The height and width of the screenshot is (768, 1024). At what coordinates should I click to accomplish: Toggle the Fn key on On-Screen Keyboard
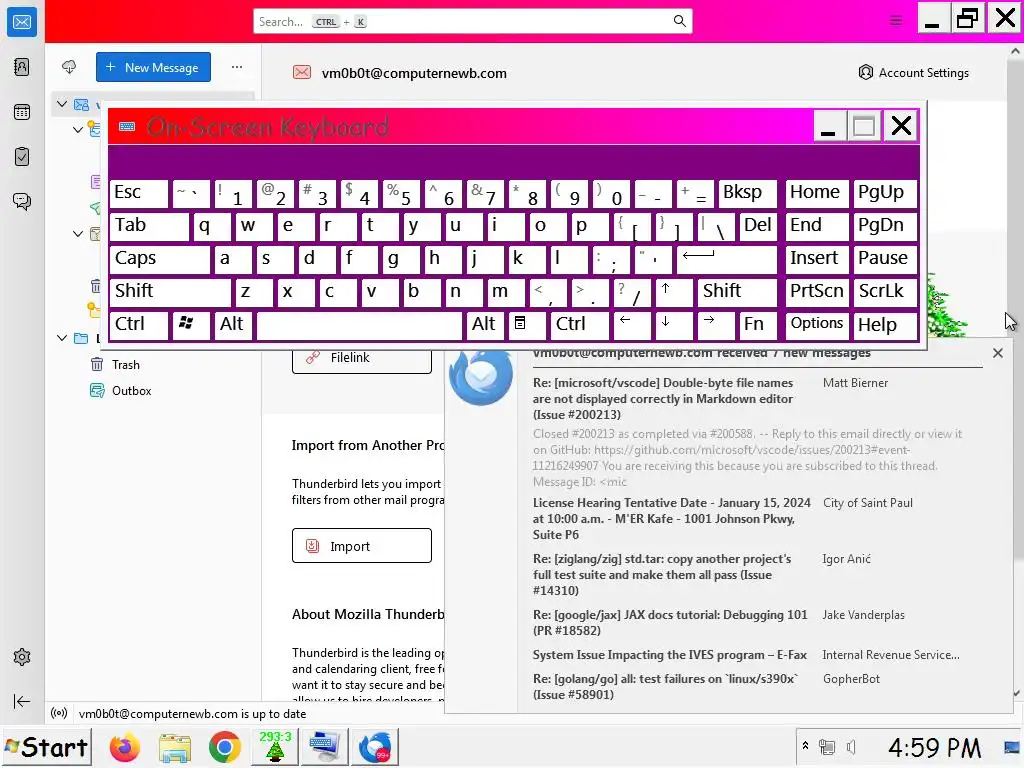(x=758, y=325)
